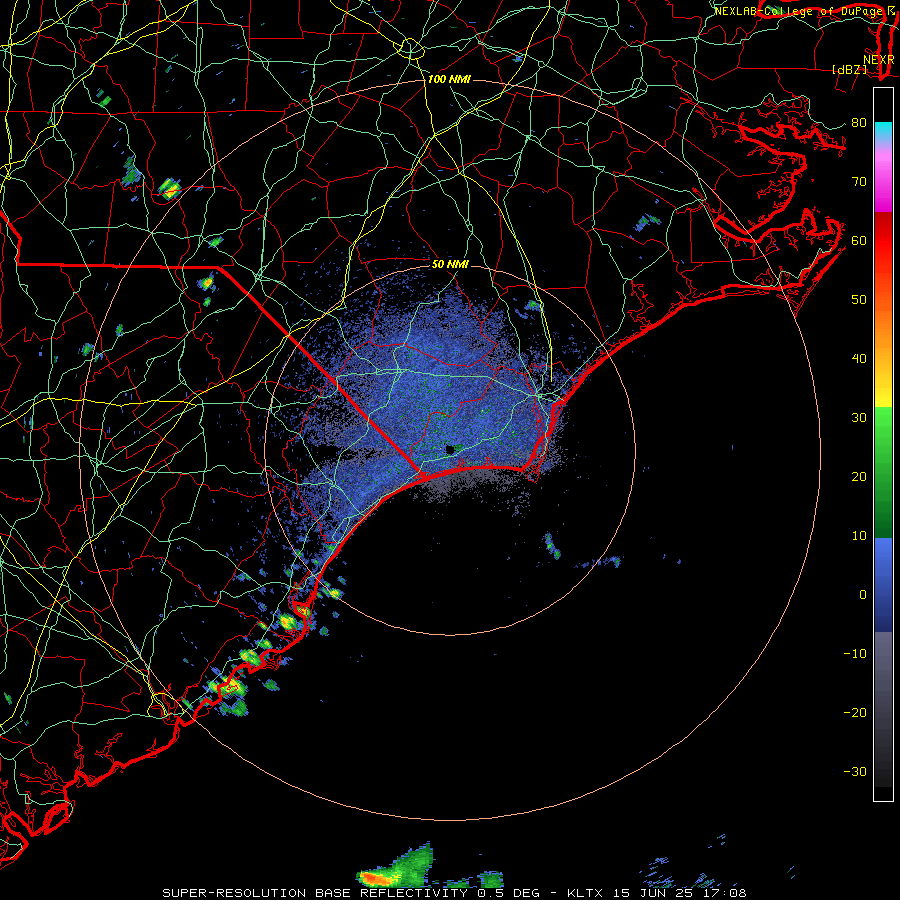Click the -10 value on the color scale
Screen dimensions: 900x900
tap(855, 654)
